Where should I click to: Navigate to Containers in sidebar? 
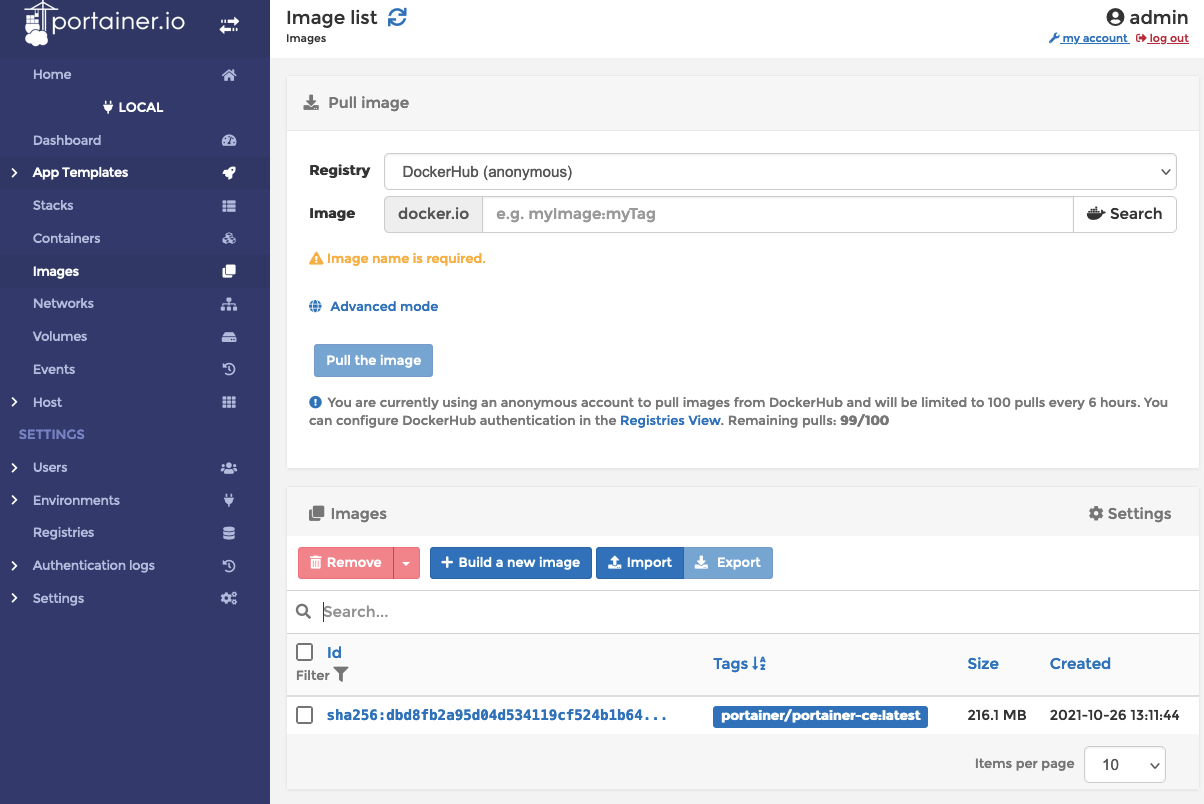tap(67, 239)
